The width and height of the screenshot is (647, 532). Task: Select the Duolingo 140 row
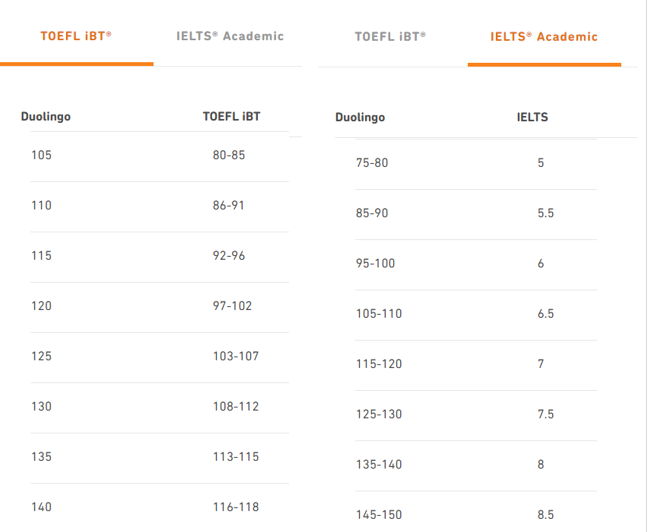159,507
